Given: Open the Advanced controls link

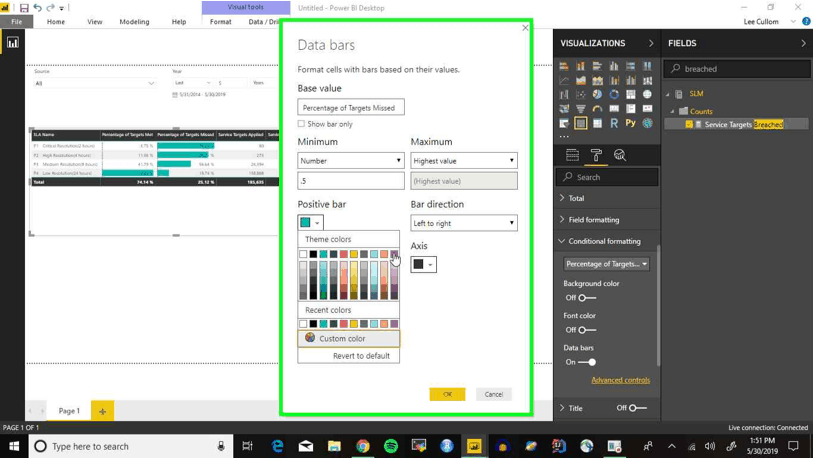Looking at the screenshot, I should (x=621, y=380).
